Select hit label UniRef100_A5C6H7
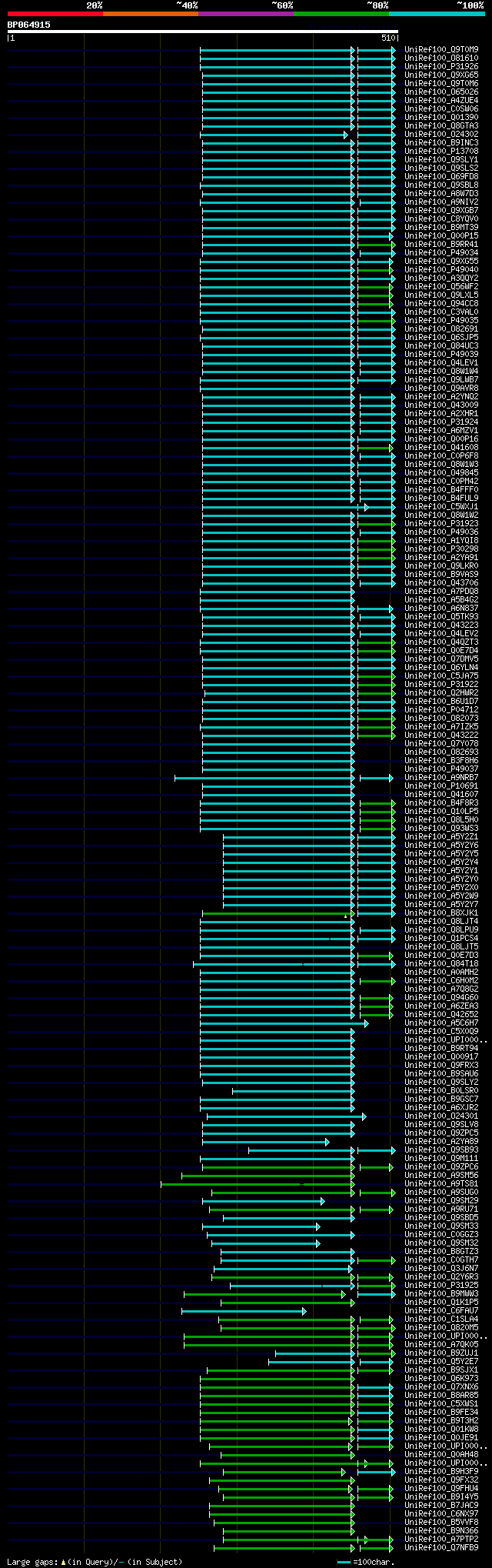492x1568 pixels. point(441,1023)
